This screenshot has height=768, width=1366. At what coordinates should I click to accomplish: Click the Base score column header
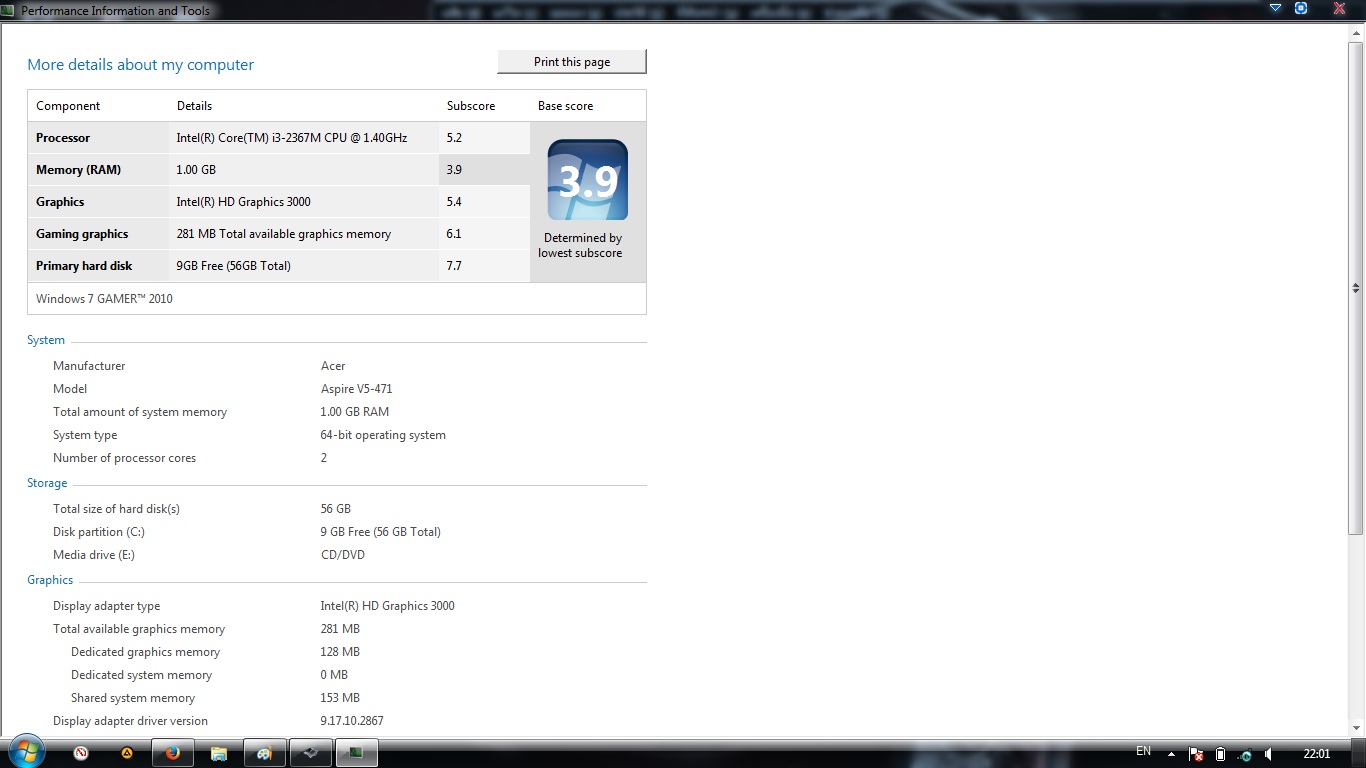pyautogui.click(x=565, y=106)
